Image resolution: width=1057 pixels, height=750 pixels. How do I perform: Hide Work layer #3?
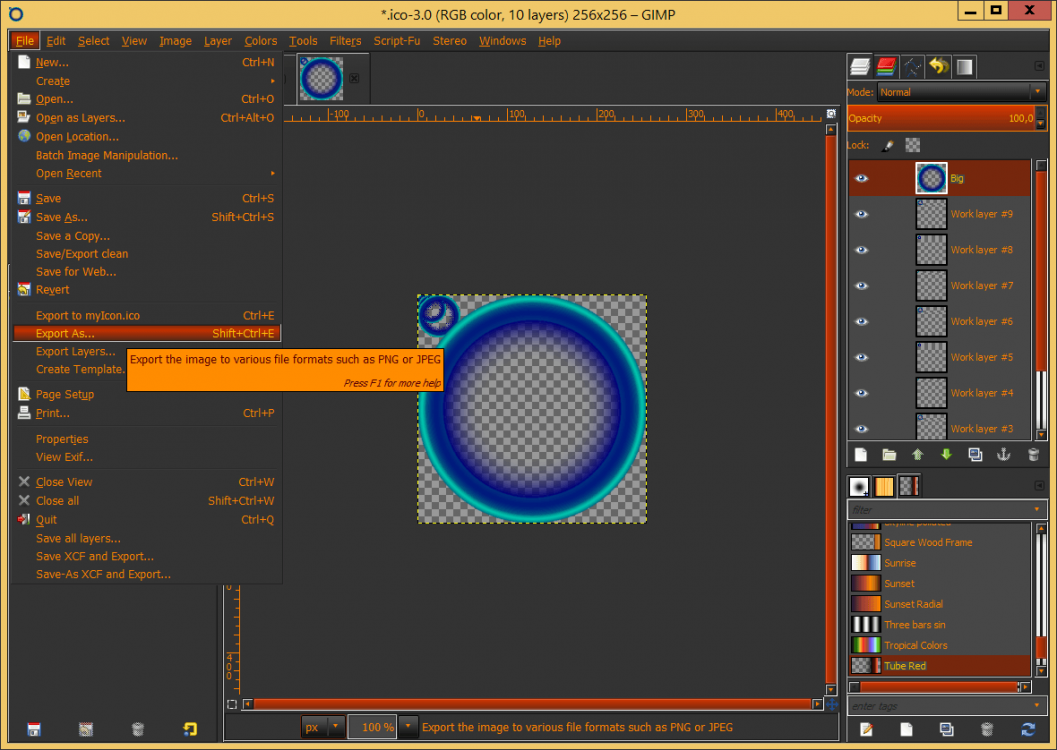(x=862, y=429)
